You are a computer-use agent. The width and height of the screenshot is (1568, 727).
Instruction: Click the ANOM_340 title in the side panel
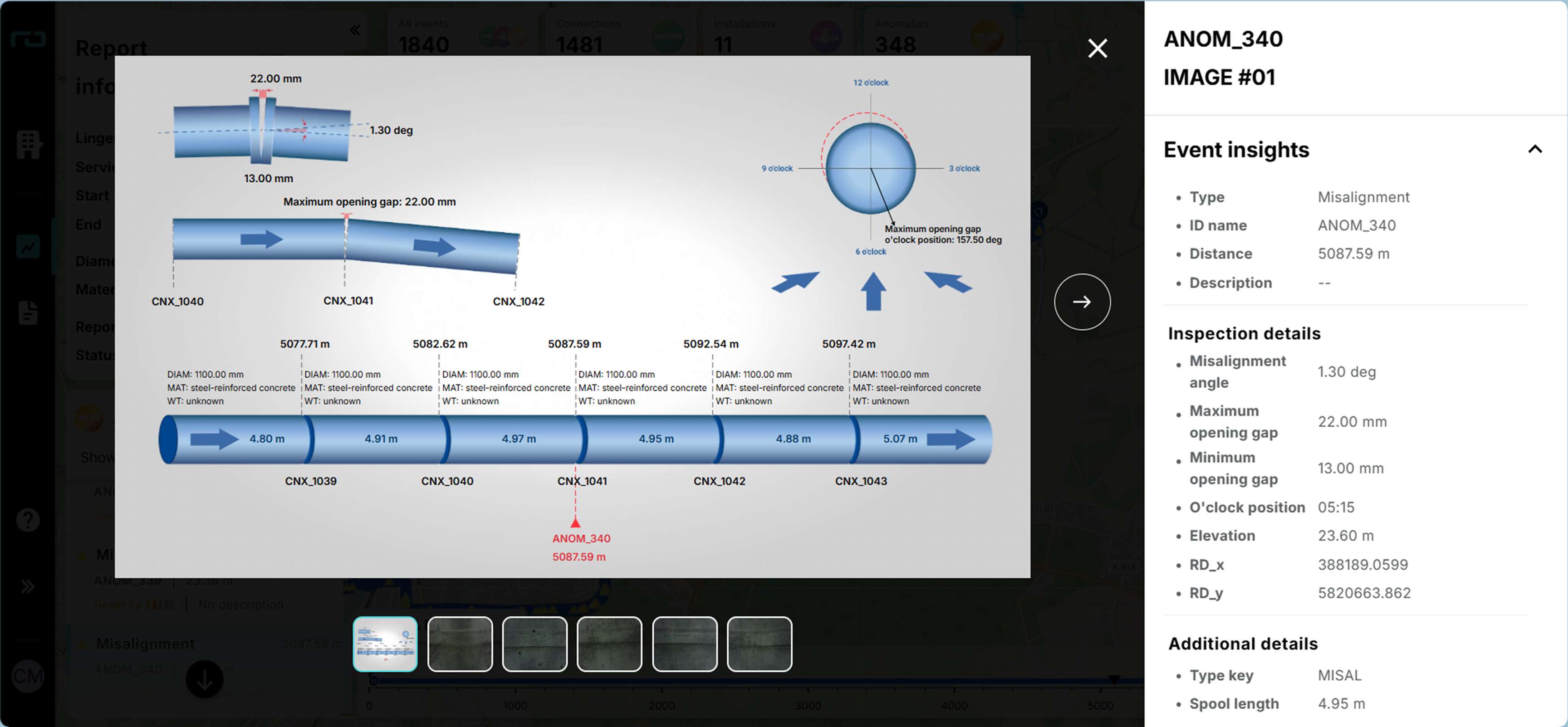coord(1223,39)
